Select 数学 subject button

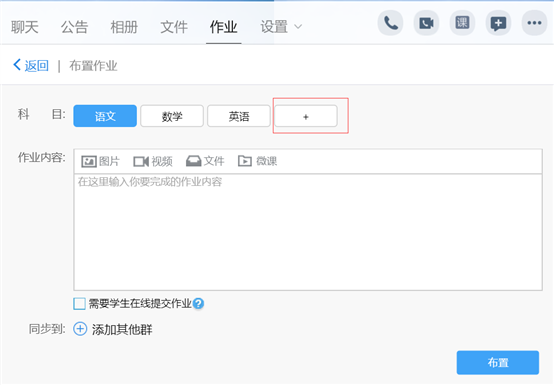tap(172, 116)
